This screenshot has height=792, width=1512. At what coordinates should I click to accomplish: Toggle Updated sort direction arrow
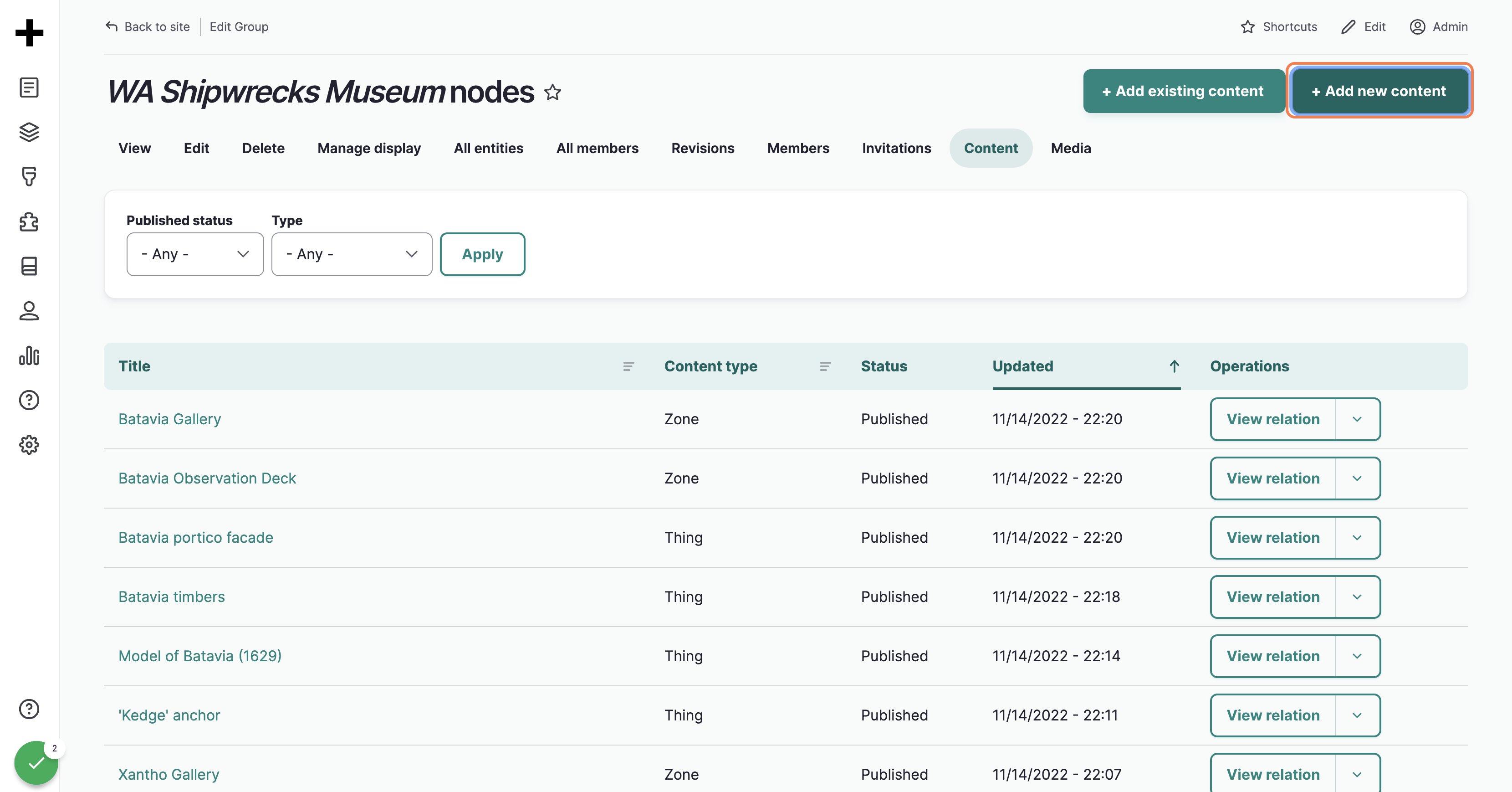[x=1174, y=366]
